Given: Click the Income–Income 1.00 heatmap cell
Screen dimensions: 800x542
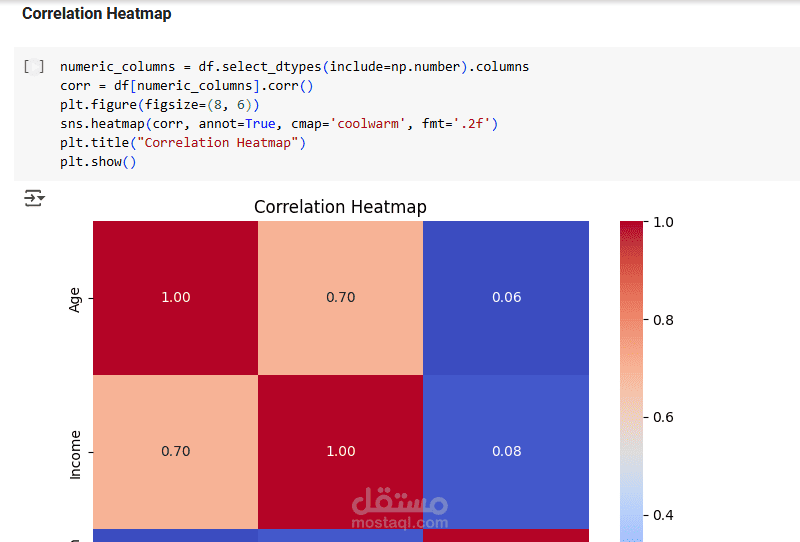Looking at the screenshot, I should (340, 452).
